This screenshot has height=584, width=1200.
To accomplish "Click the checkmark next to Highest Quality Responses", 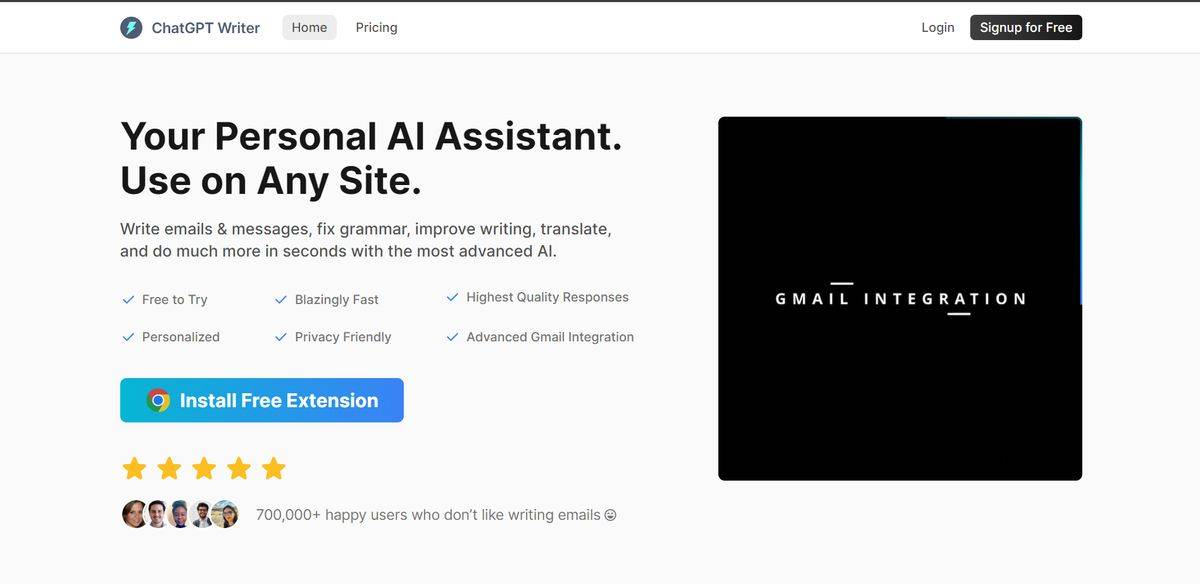I will click(452, 296).
